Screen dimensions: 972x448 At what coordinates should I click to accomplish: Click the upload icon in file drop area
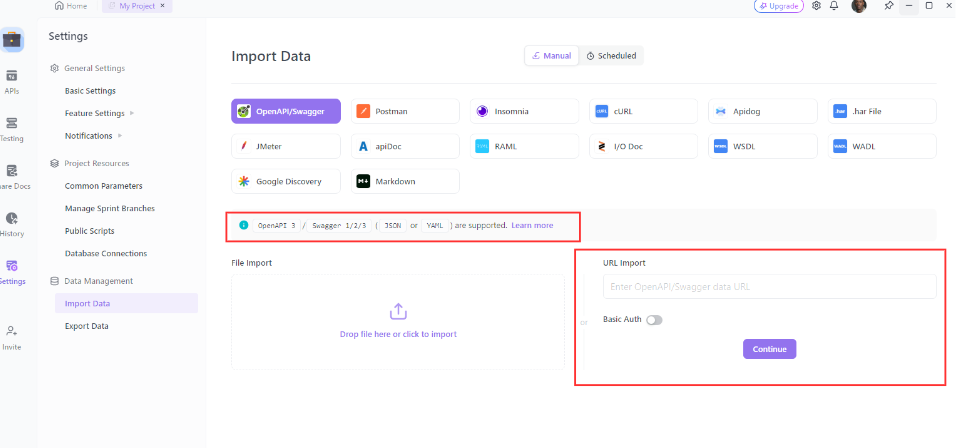pos(398,312)
